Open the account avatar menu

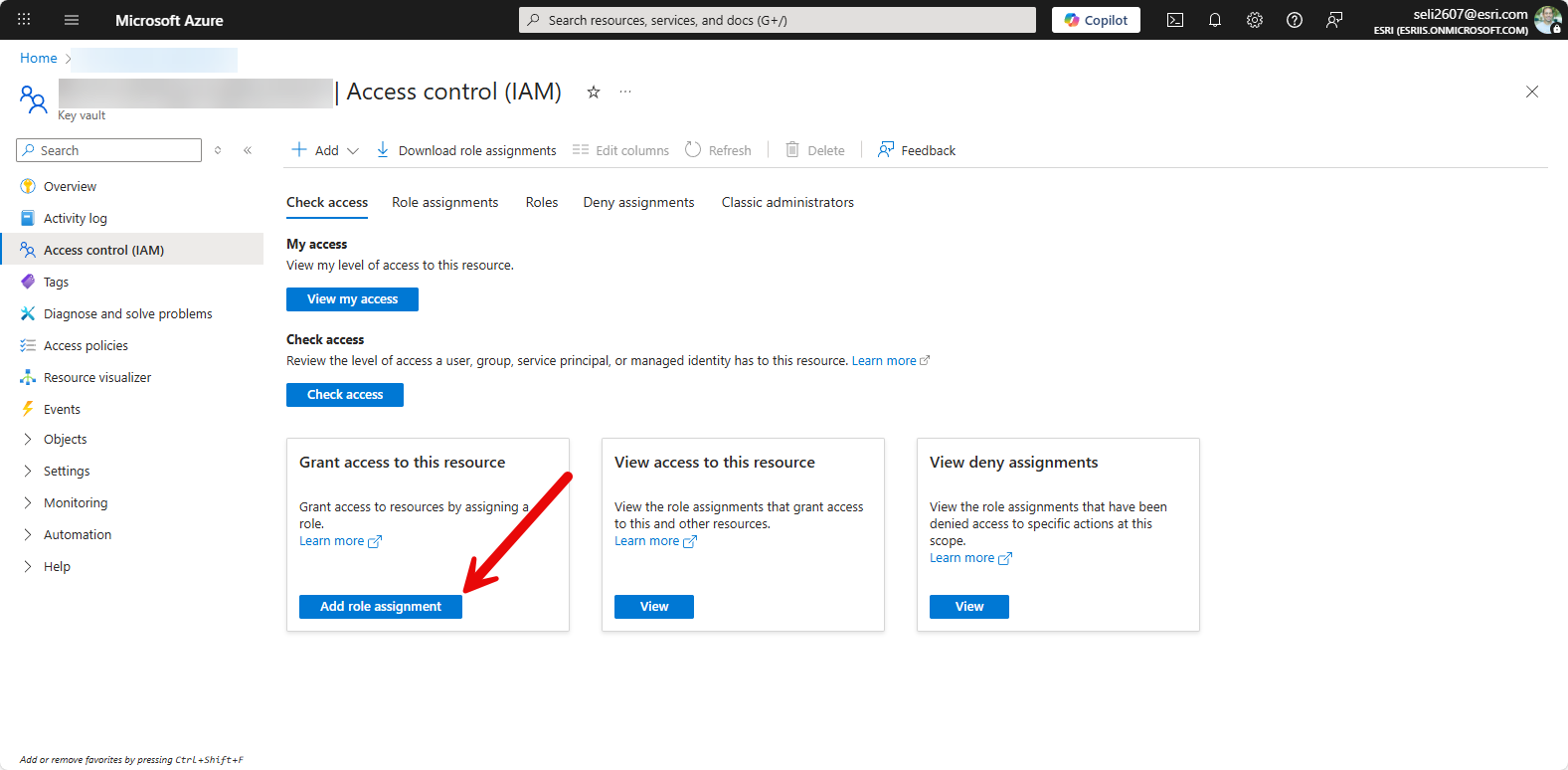pyautogui.click(x=1548, y=20)
